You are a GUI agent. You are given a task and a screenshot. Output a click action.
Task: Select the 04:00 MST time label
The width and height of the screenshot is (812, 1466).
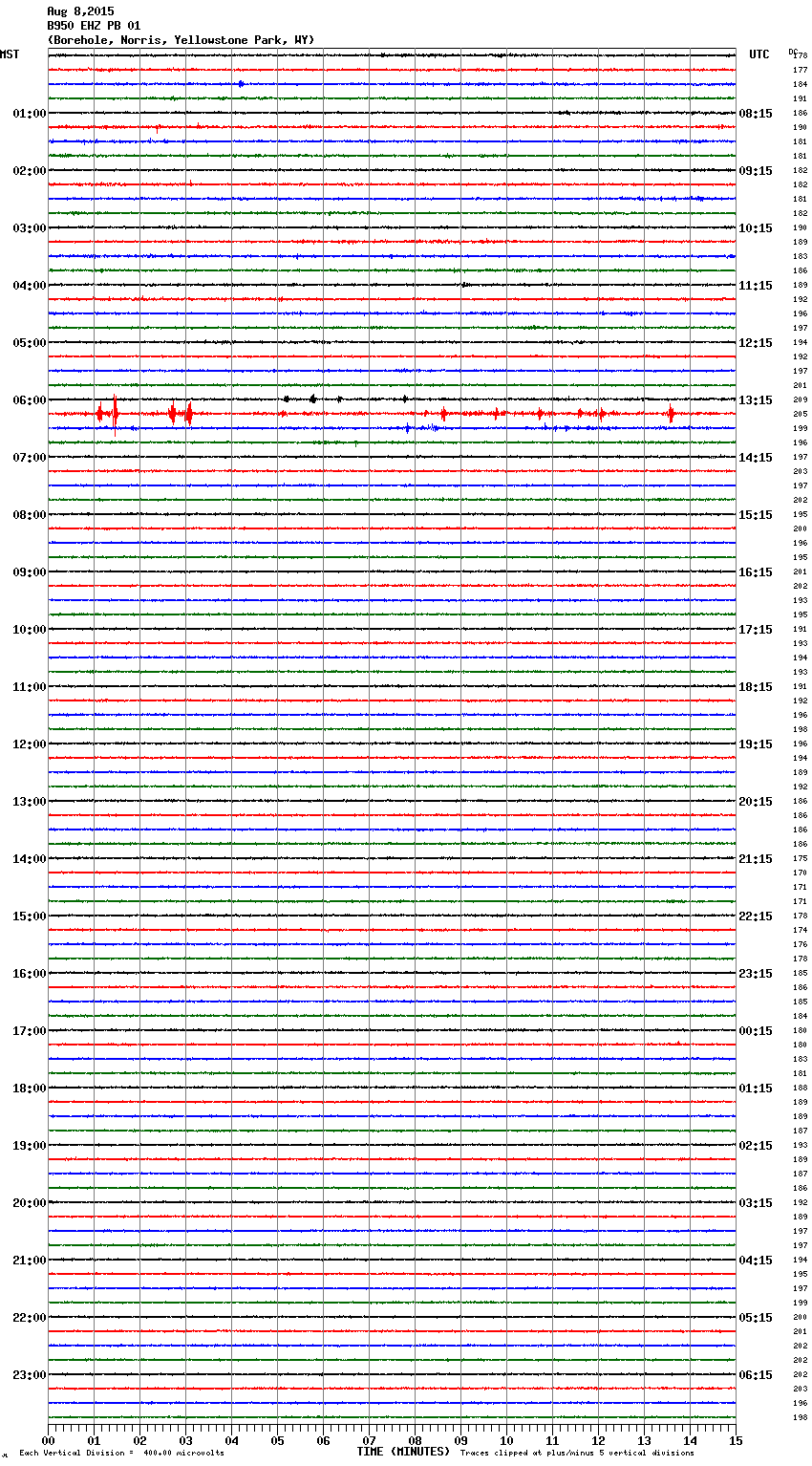(30, 286)
